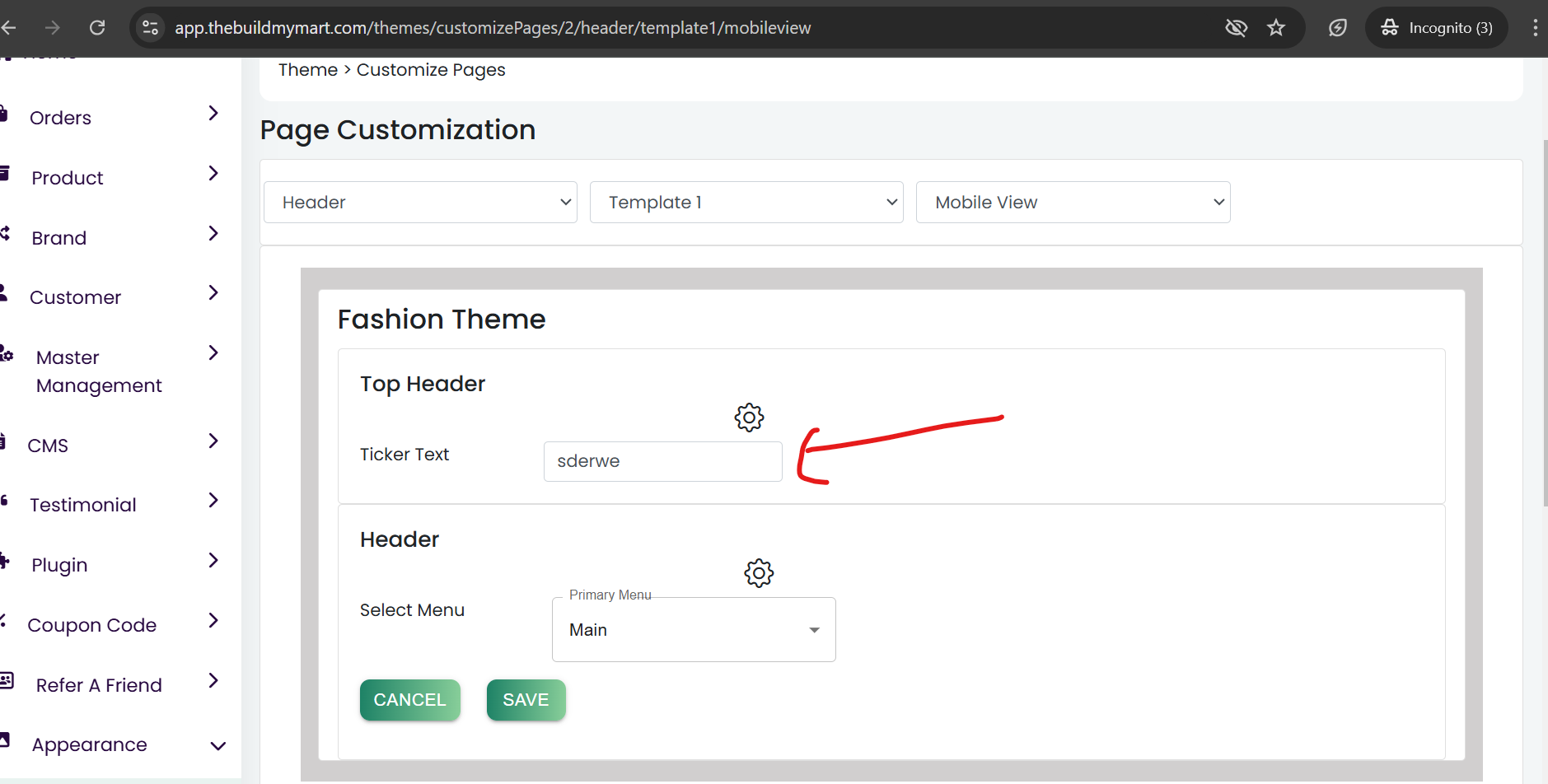
Task: Click the Page Customization heading
Action: 398,130
